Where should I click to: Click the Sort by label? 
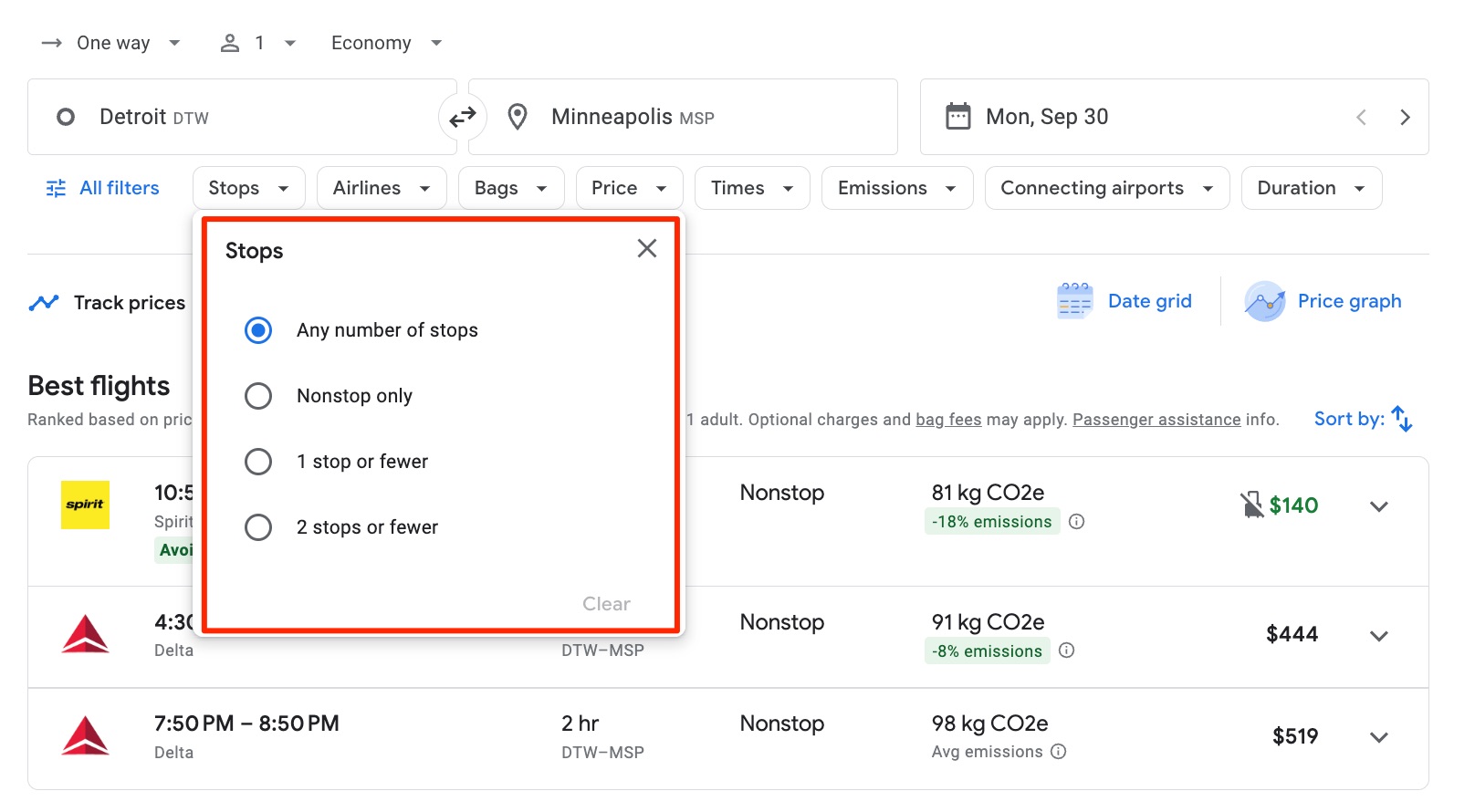click(1349, 419)
